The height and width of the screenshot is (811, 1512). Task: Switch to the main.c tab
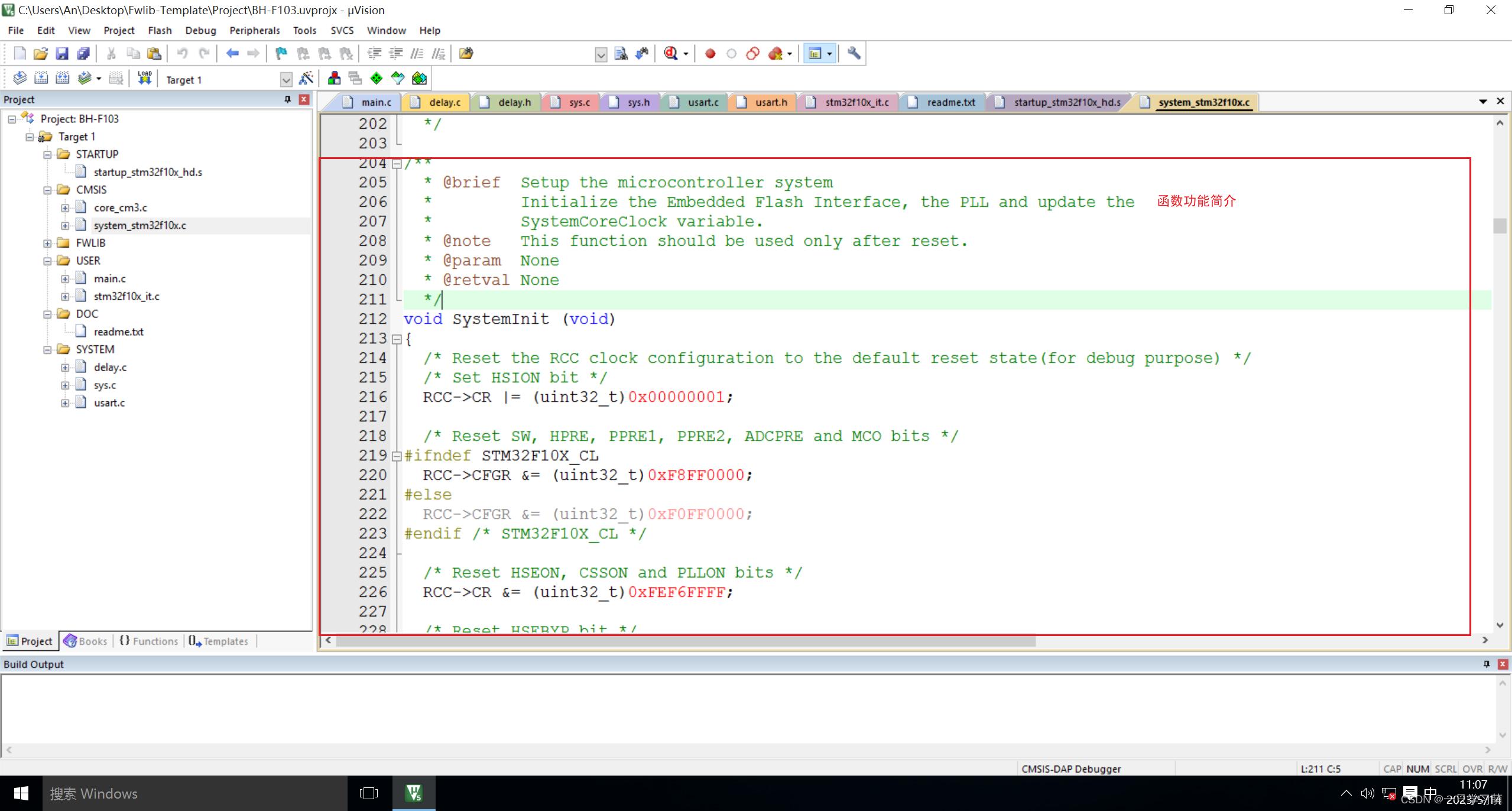coord(368,102)
